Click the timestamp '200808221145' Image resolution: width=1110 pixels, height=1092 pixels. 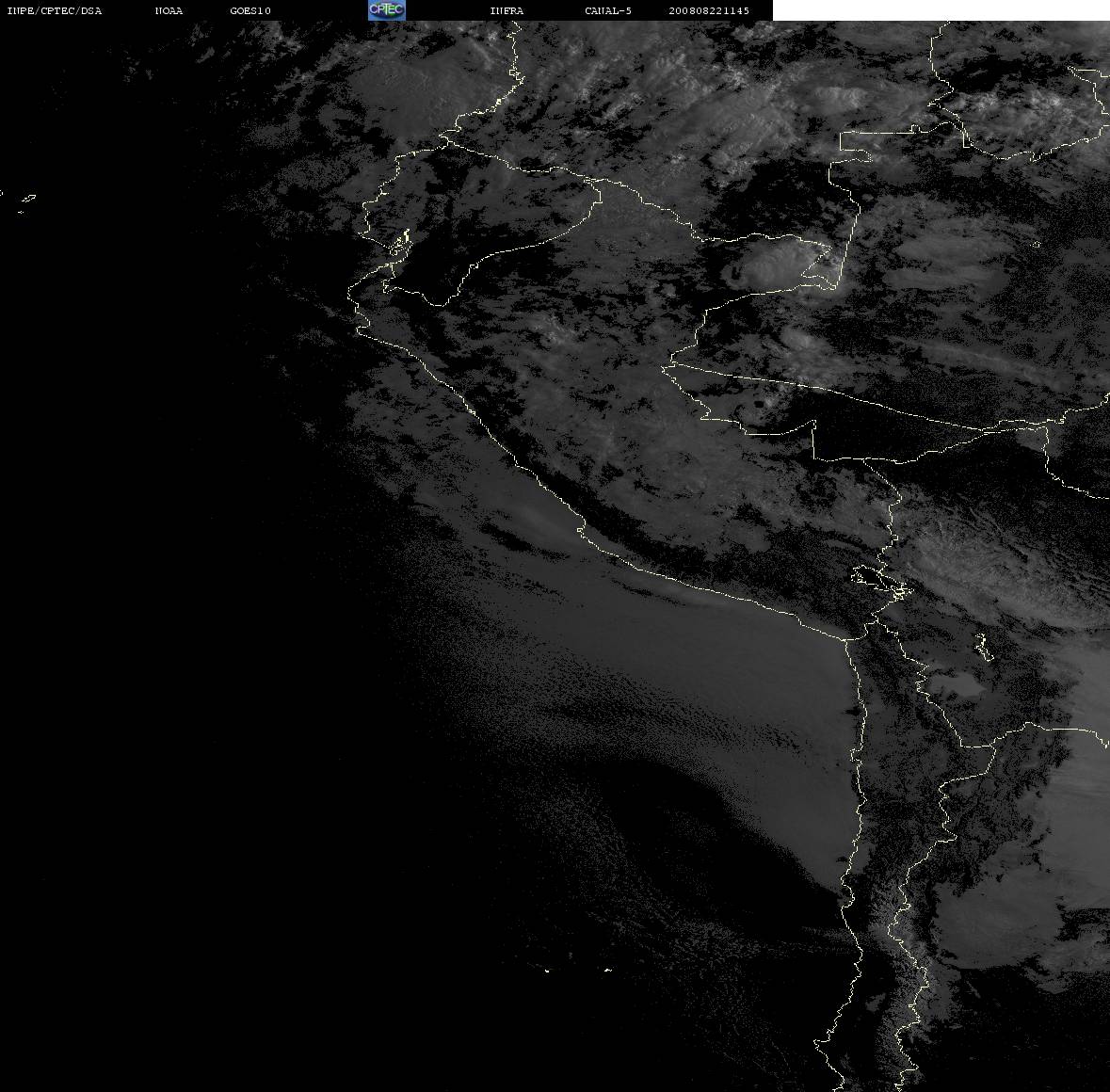coord(709,10)
